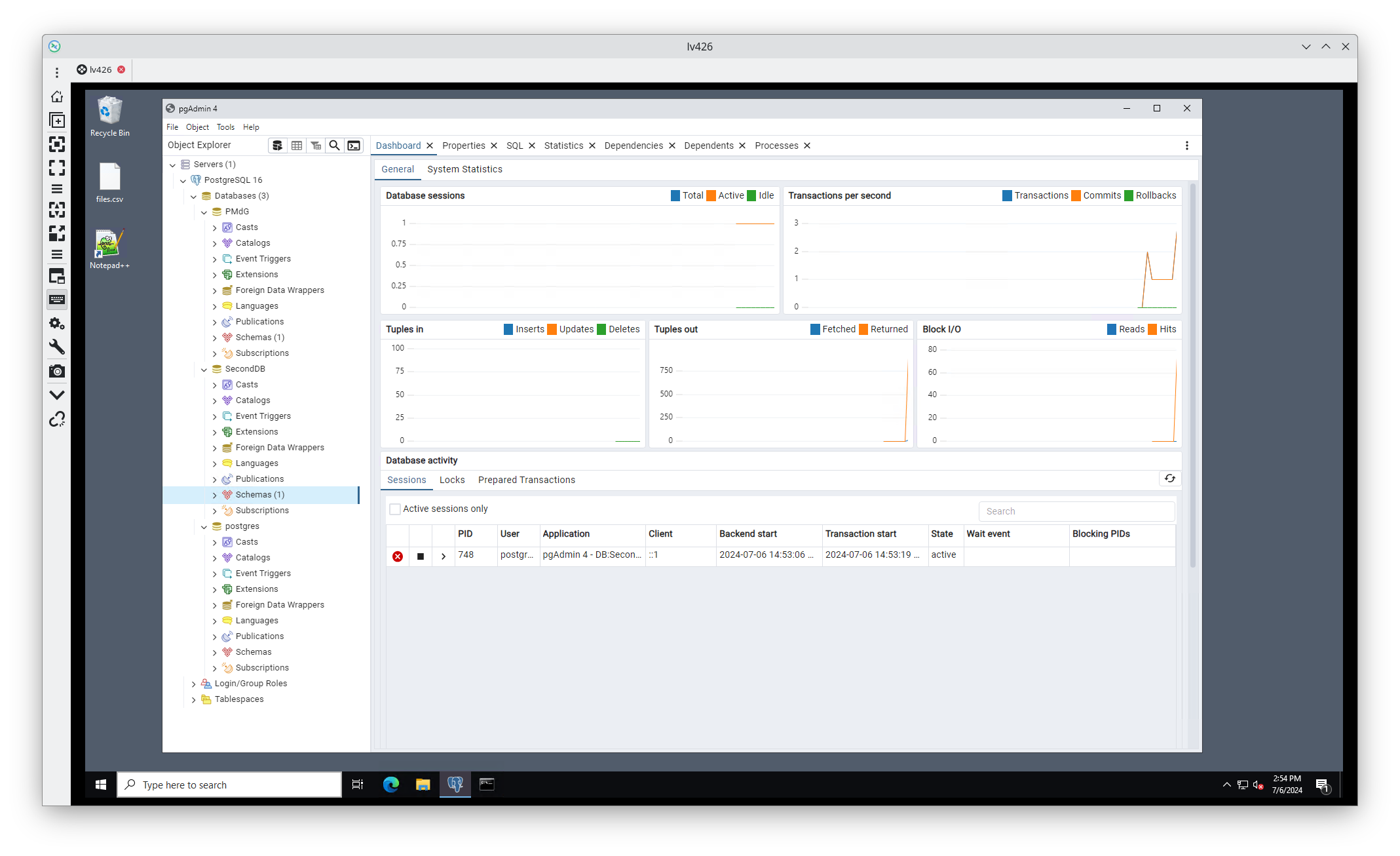This screenshot has width=1400, height=856.
Task: Open the File menu
Action: click(172, 127)
